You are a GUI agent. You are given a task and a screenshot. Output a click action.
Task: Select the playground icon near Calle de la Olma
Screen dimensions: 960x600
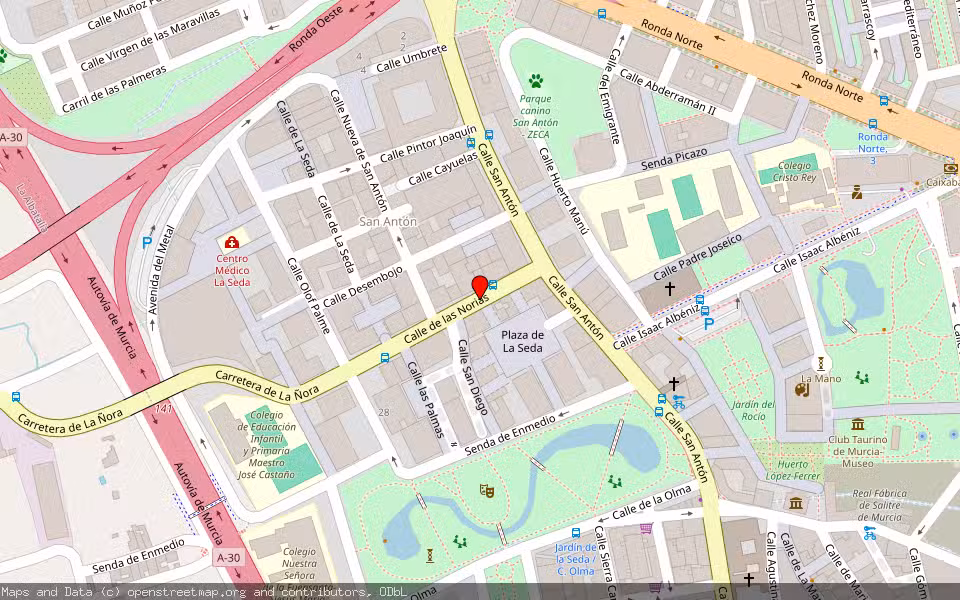613,483
